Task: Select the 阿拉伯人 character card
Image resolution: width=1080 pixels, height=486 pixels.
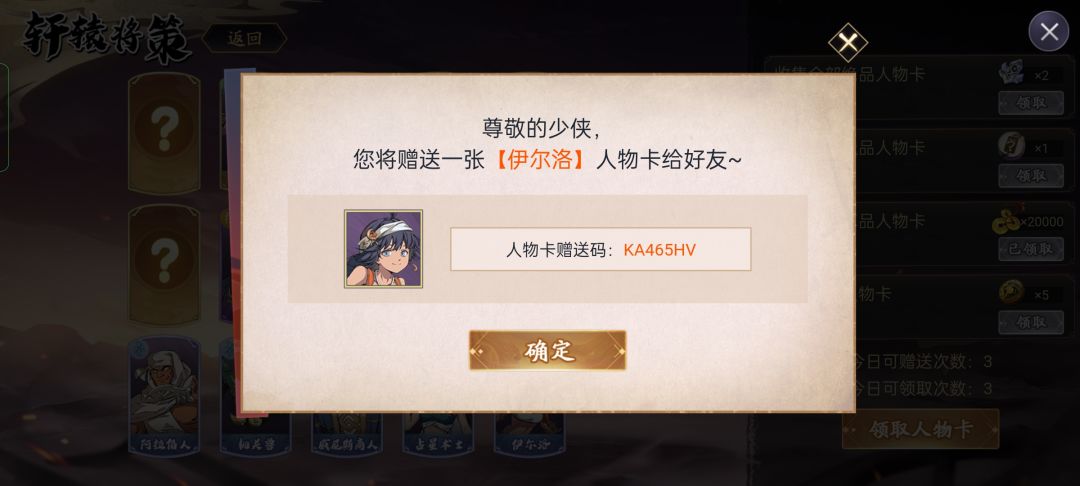Action: pyautogui.click(x=164, y=396)
